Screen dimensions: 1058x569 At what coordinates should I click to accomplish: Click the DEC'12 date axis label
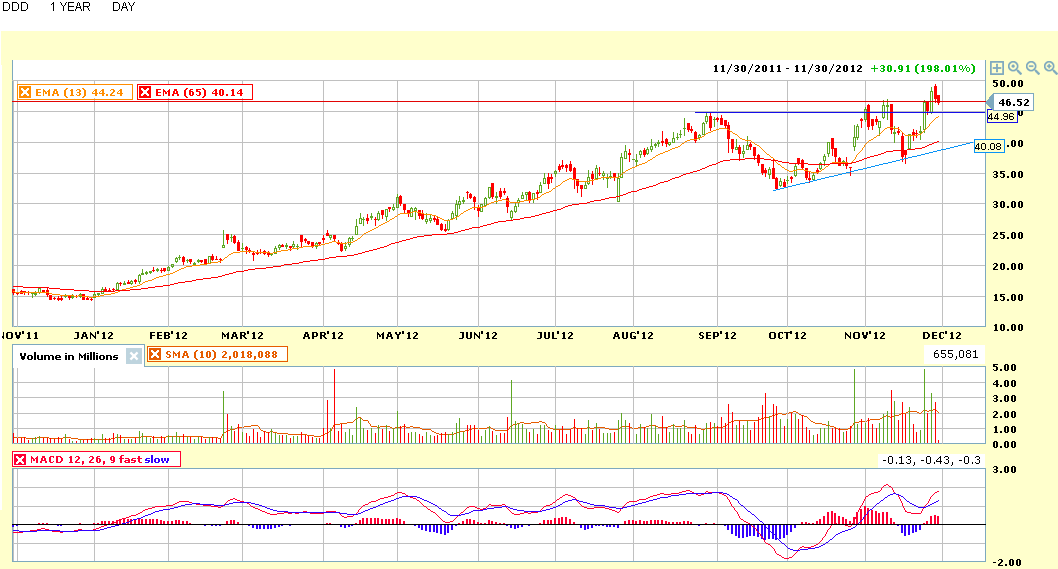(942, 335)
